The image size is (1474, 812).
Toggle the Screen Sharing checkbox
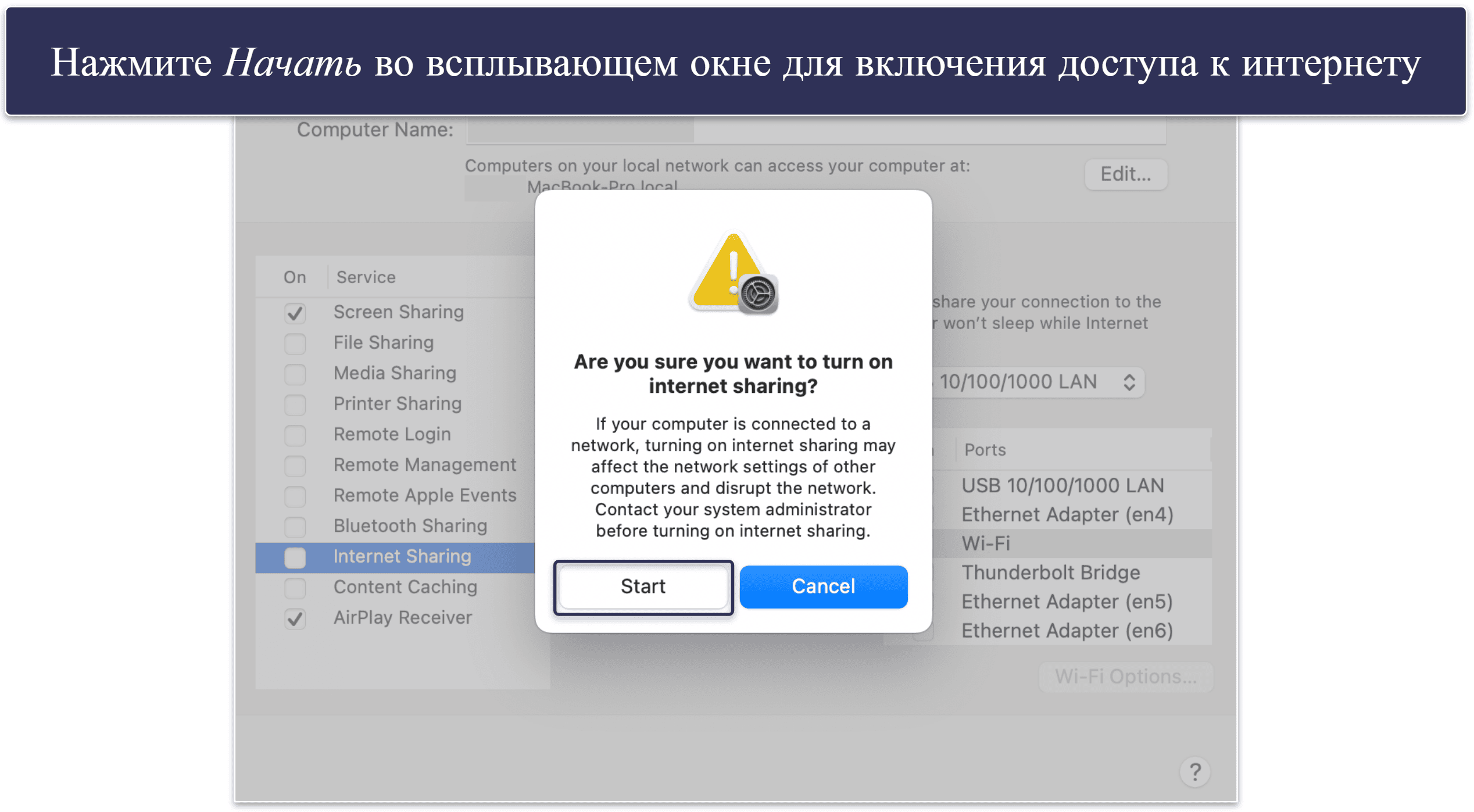click(x=295, y=313)
